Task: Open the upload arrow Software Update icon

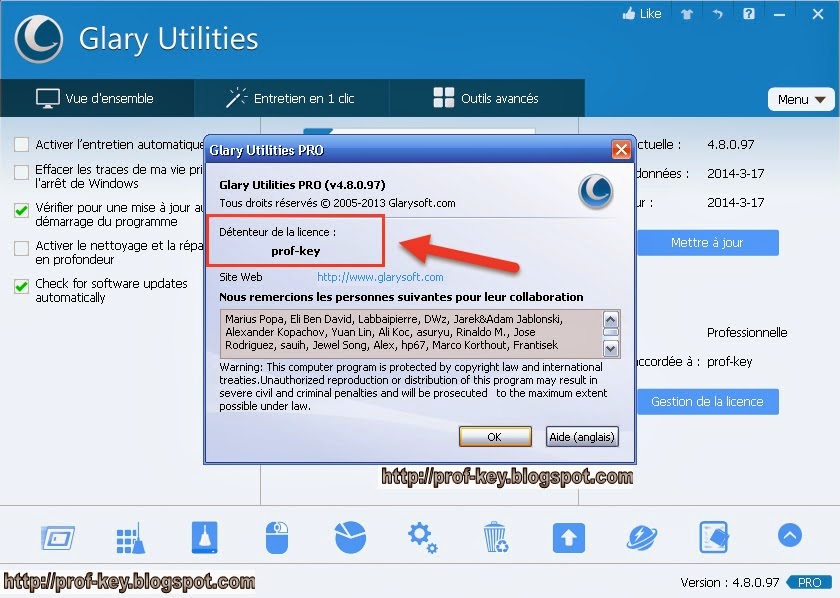Action: 568,537
